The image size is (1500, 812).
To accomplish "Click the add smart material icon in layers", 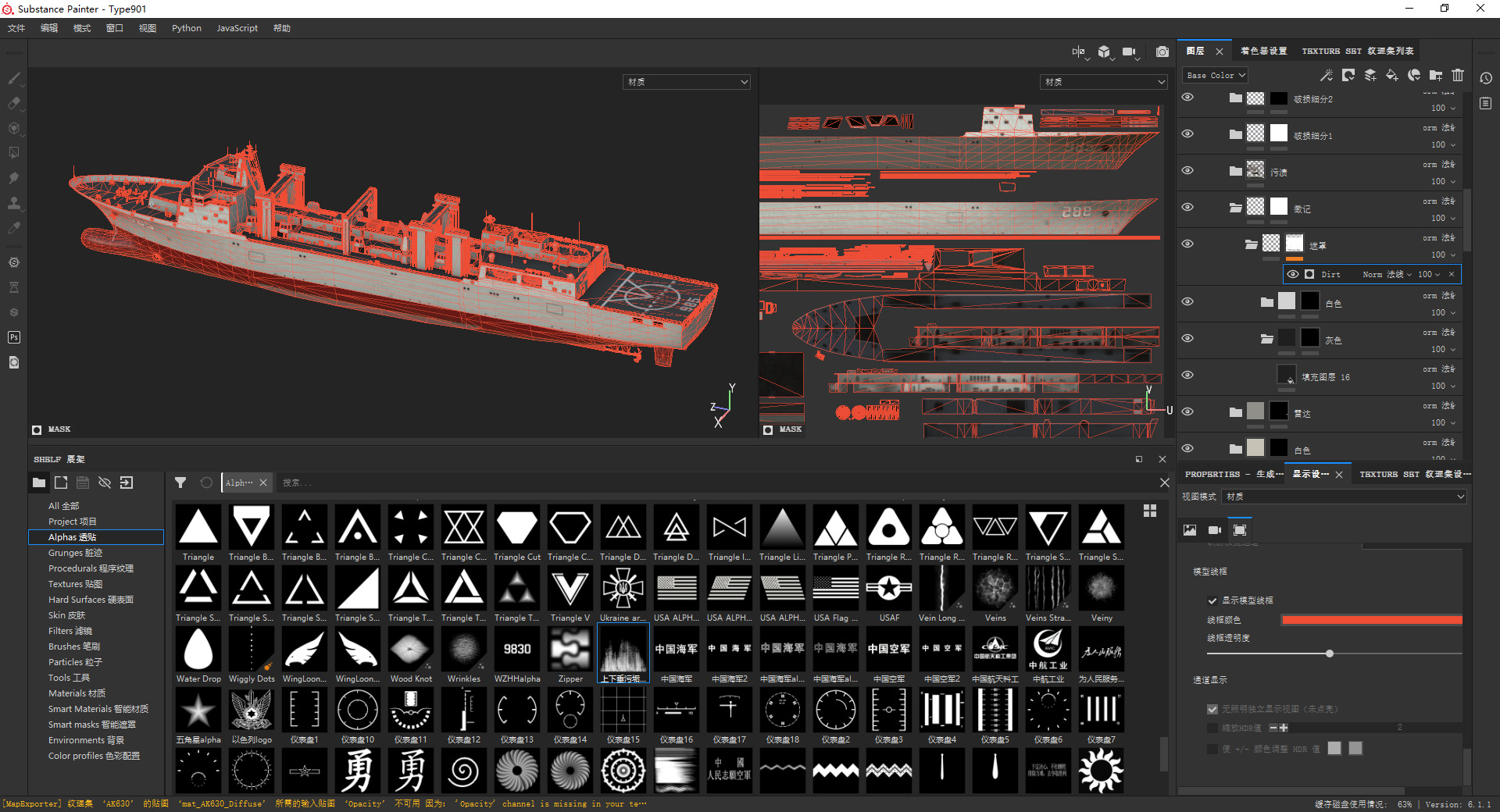I will coord(1414,75).
